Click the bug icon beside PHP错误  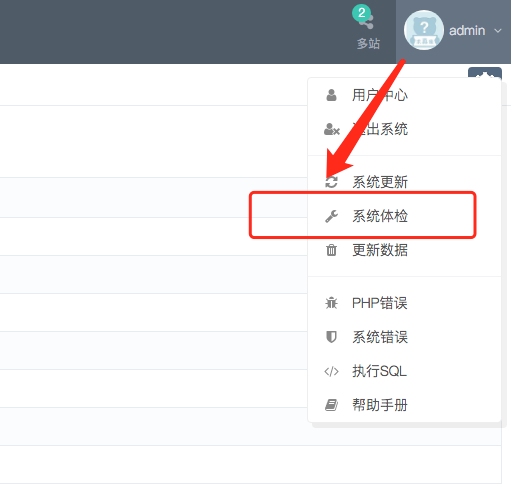[331, 303]
